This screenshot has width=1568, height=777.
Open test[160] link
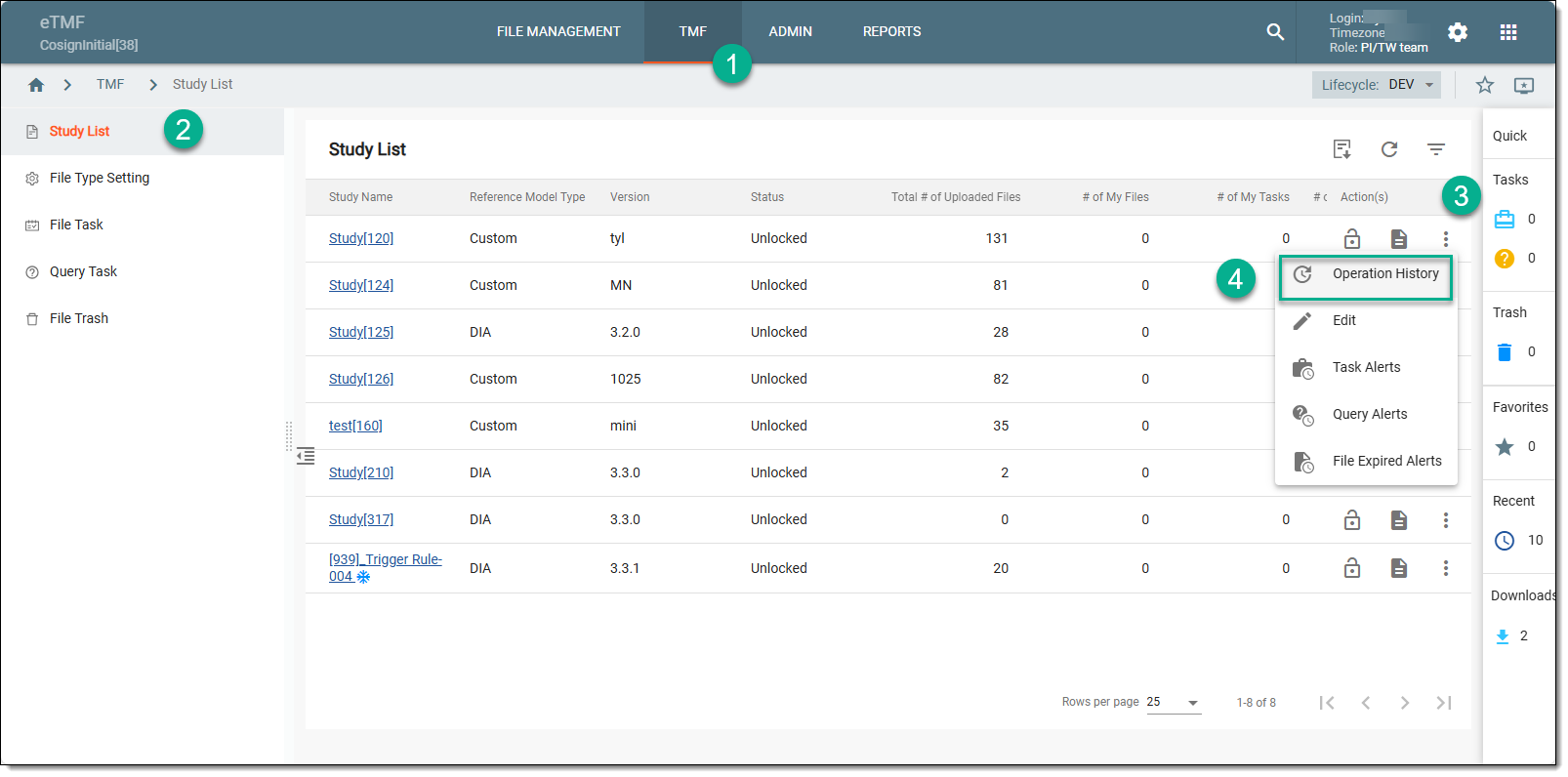pos(355,426)
